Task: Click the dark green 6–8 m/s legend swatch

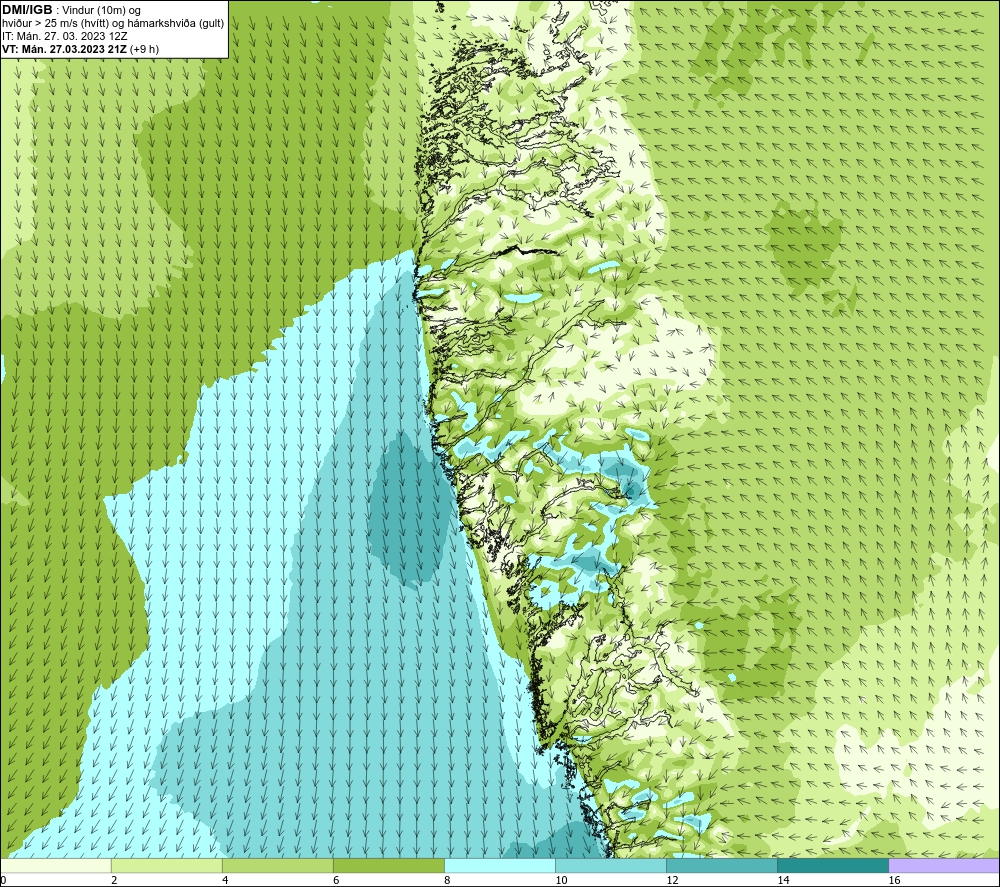Action: click(388, 865)
